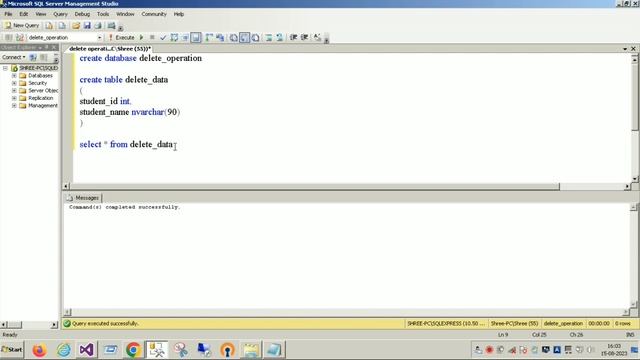Decrease indent of the selected lines

(x=293, y=38)
